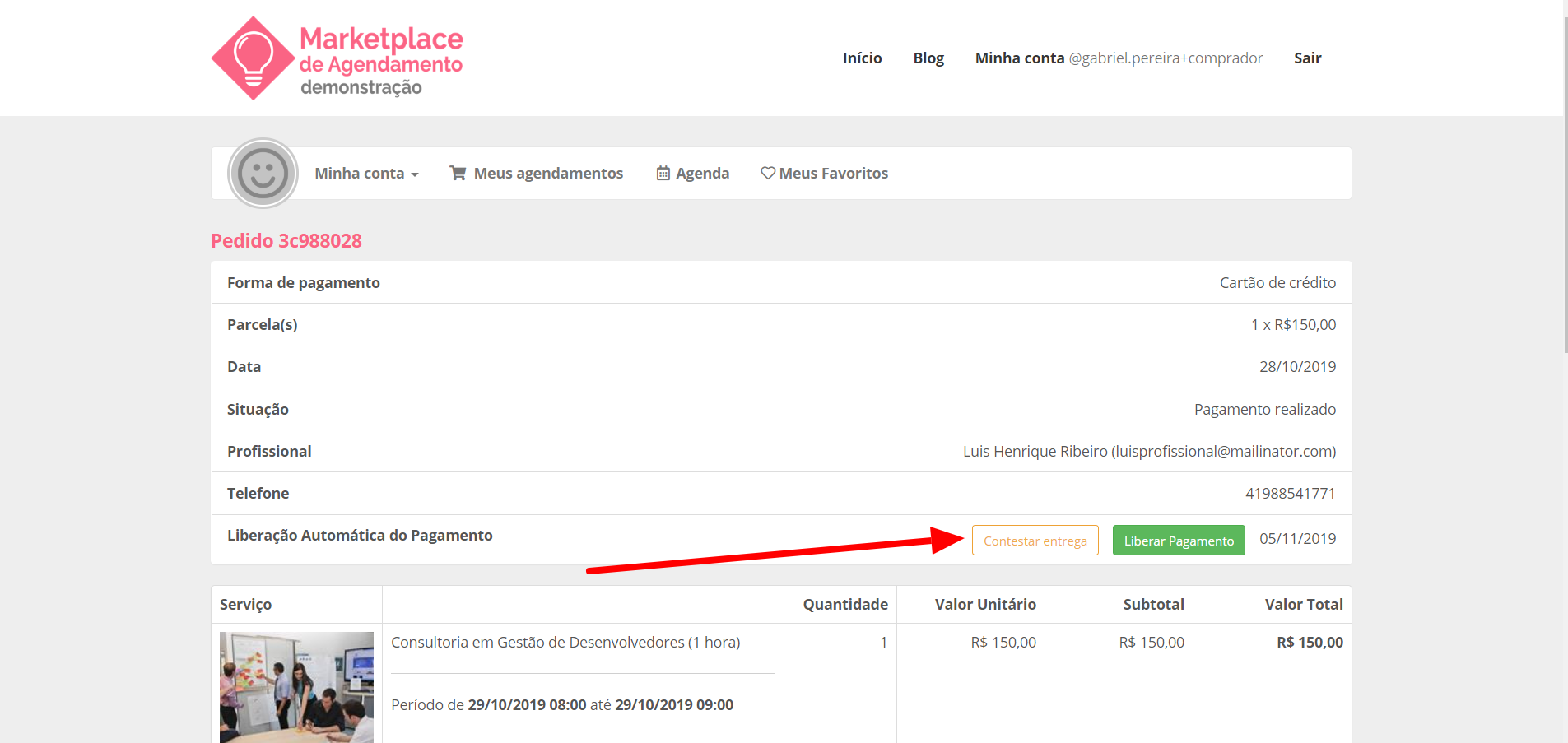Click the start time 29/10/2019 08:00

pyautogui.click(x=527, y=704)
